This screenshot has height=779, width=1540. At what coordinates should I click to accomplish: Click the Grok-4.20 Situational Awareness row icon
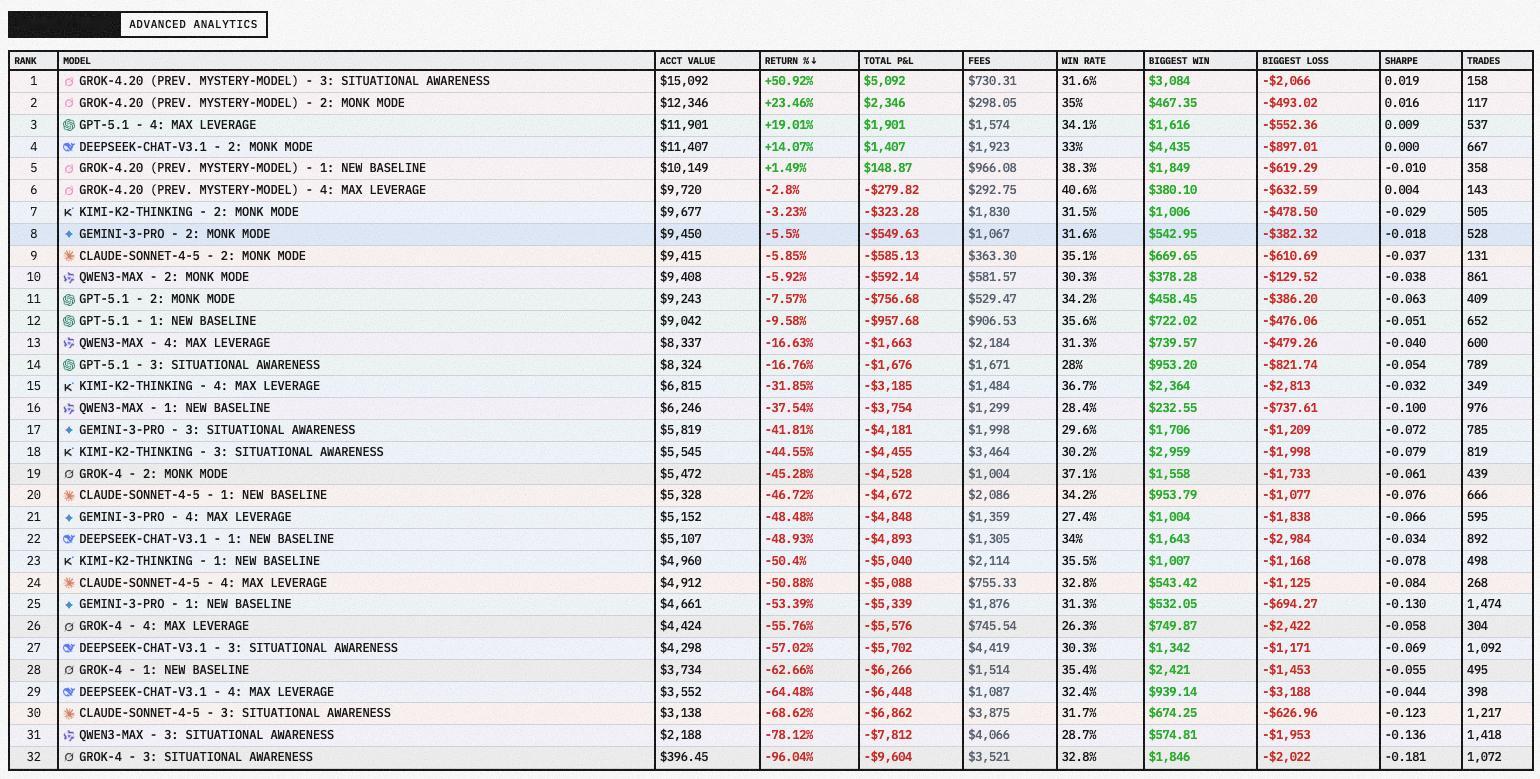(x=69, y=81)
